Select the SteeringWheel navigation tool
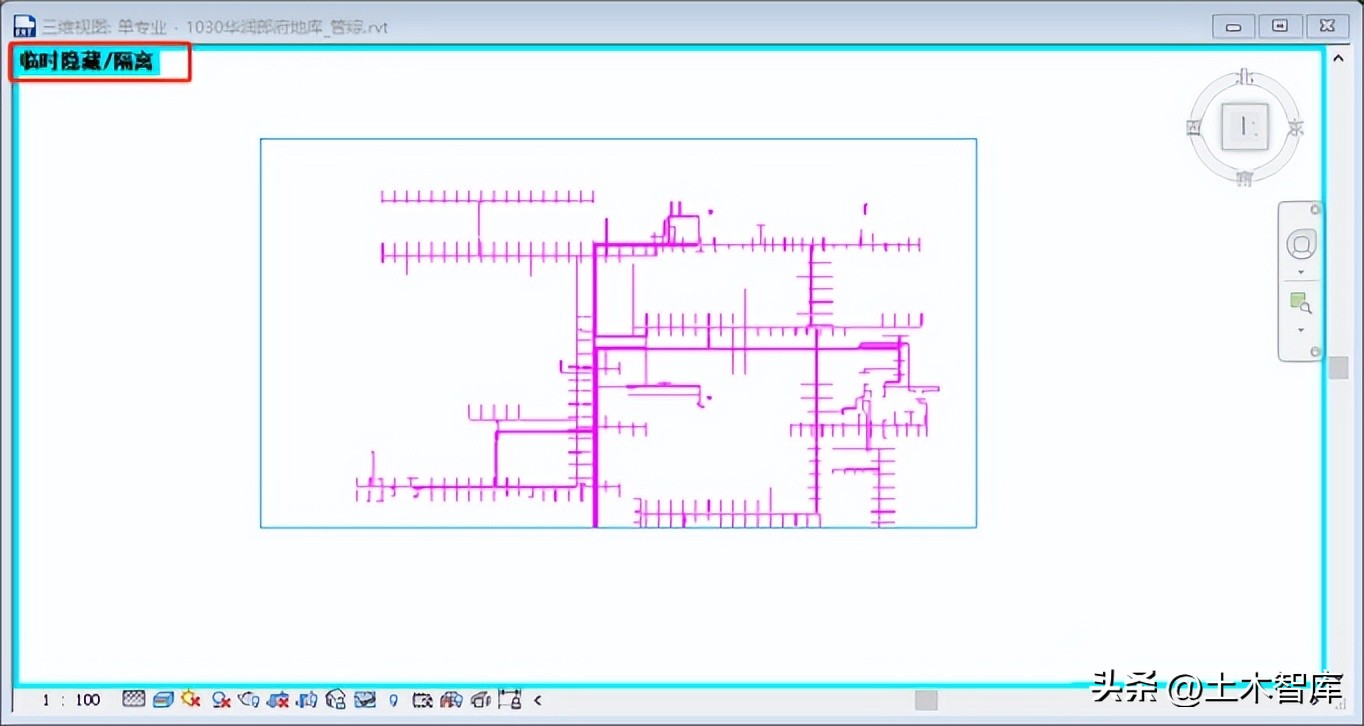1364x726 pixels. click(x=1301, y=243)
